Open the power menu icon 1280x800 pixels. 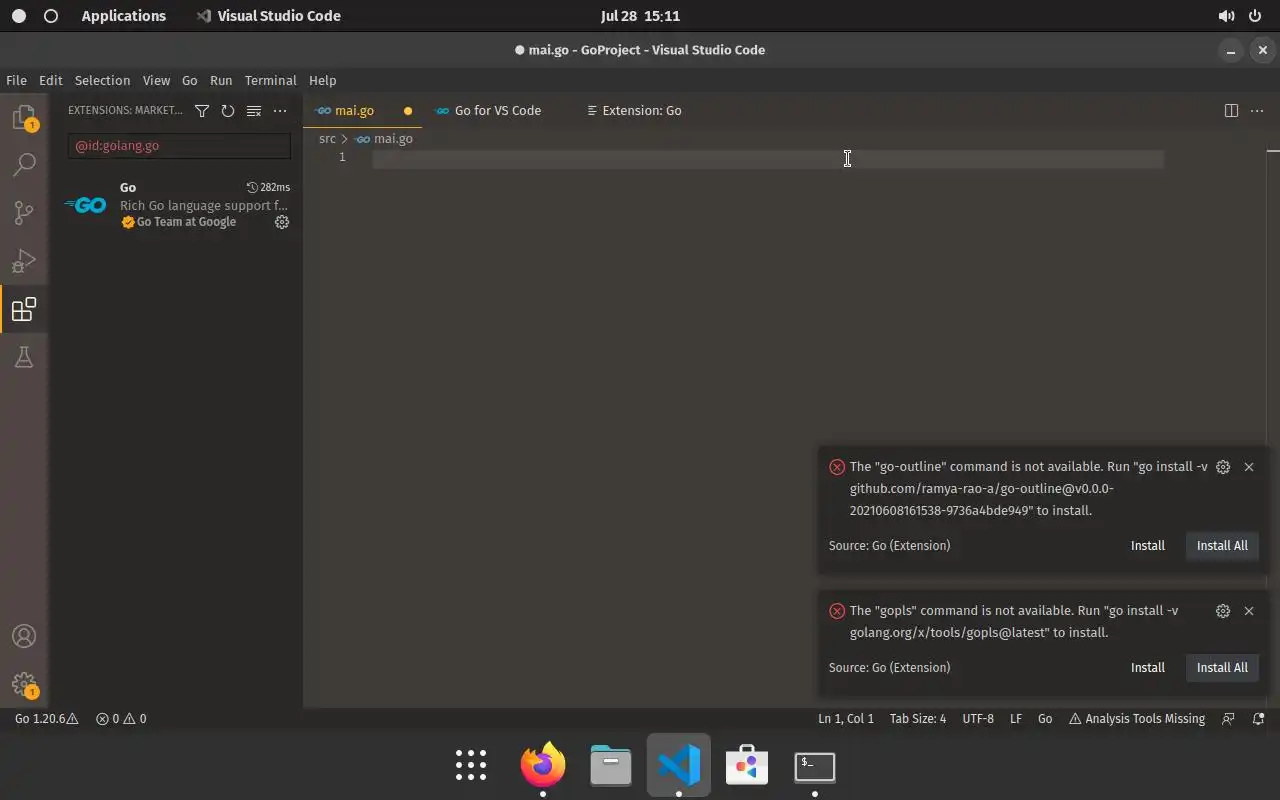click(x=1255, y=16)
